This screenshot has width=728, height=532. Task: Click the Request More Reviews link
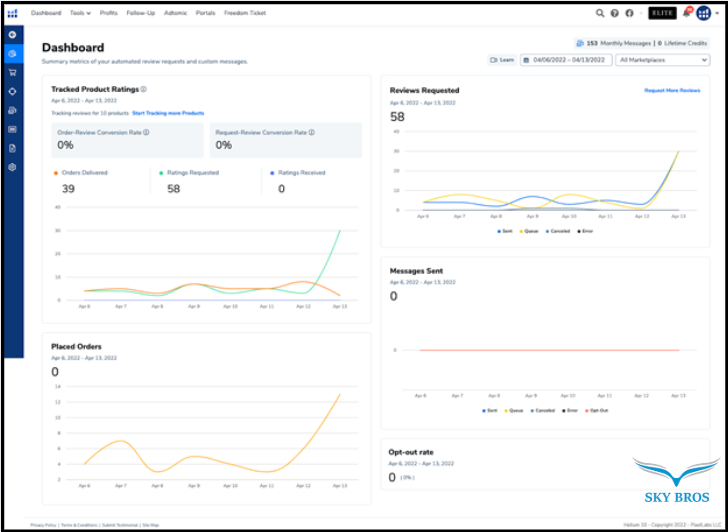tap(672, 90)
